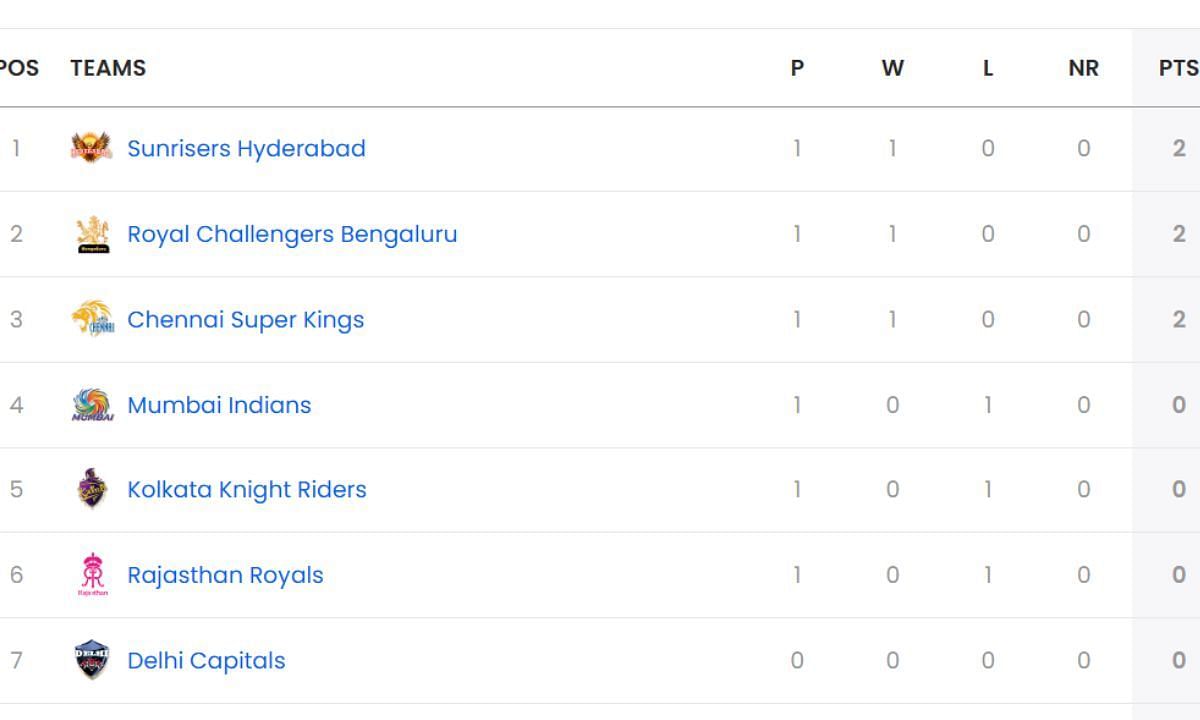Click the PTS column header
Viewport: 1200px width, 720px height.
(x=1178, y=68)
